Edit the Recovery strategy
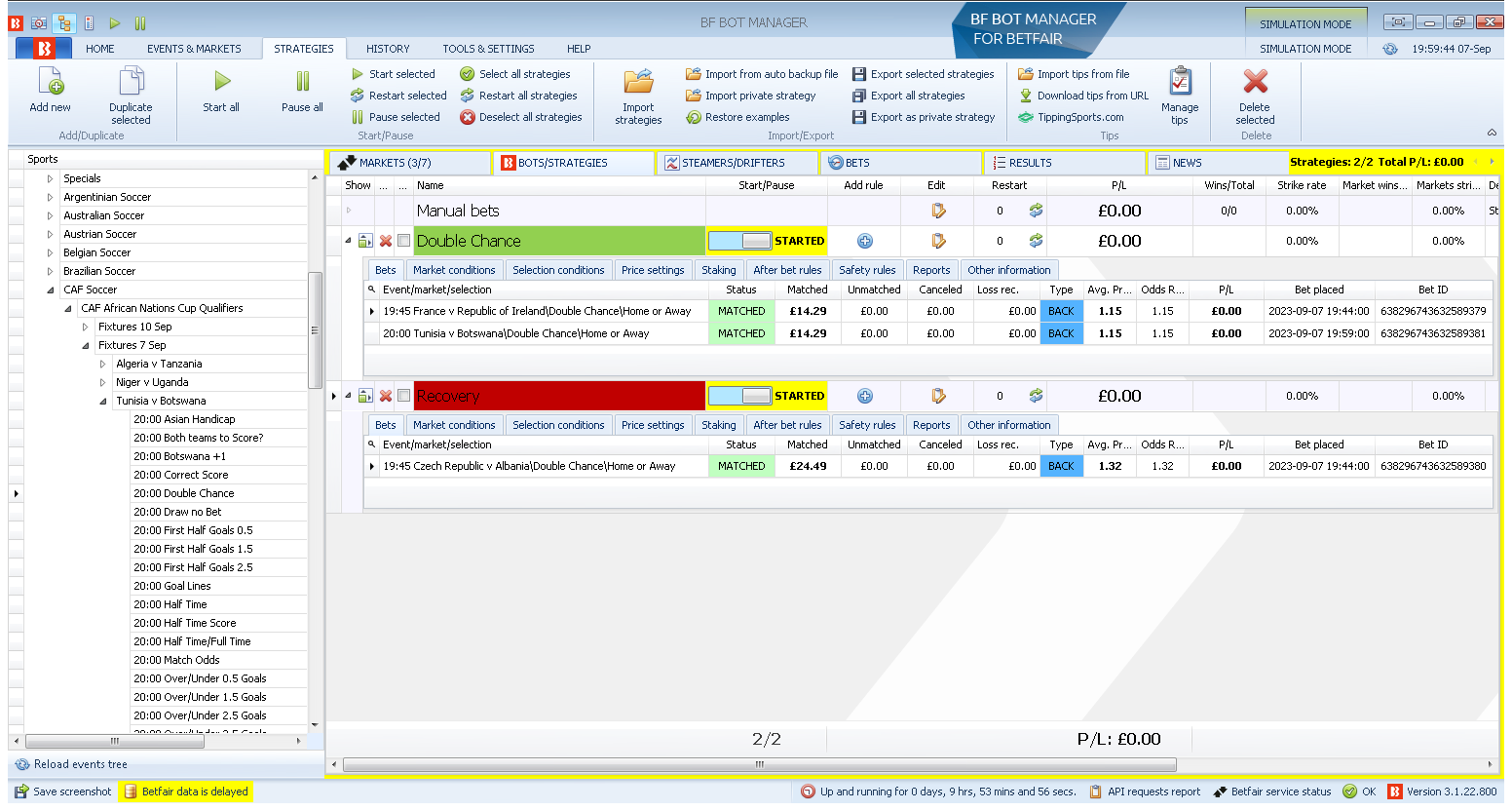 [938, 396]
